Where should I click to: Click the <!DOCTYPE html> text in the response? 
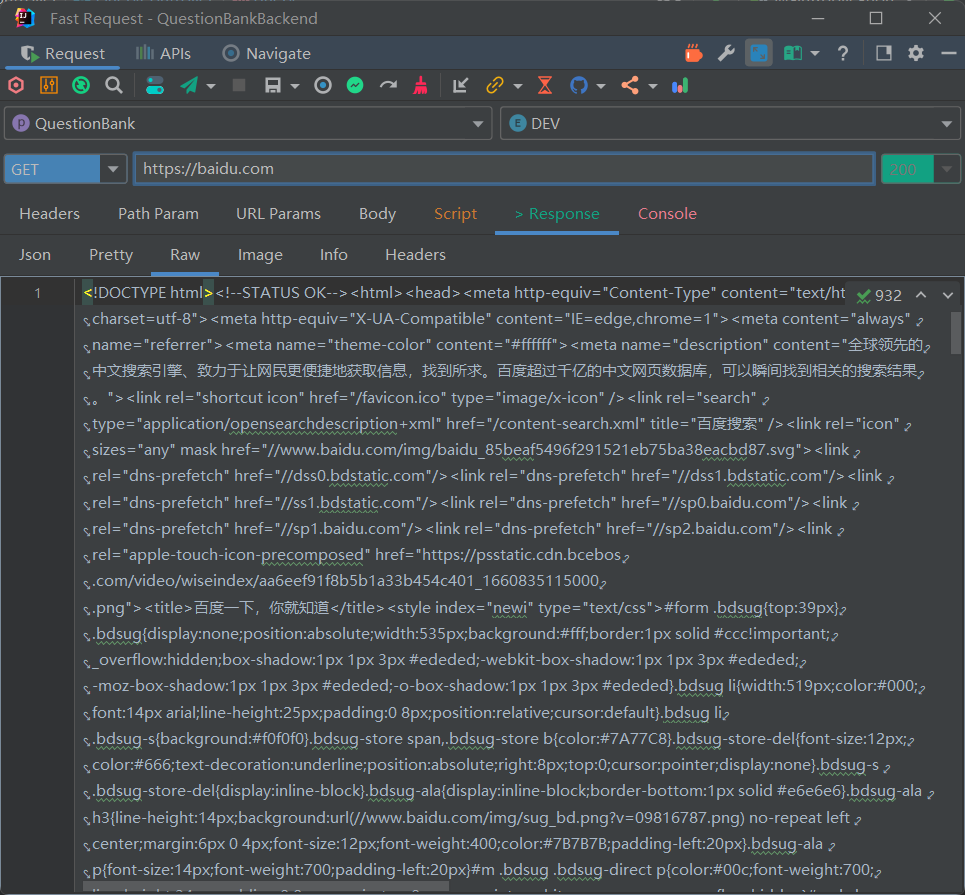pyautogui.click(x=148, y=293)
